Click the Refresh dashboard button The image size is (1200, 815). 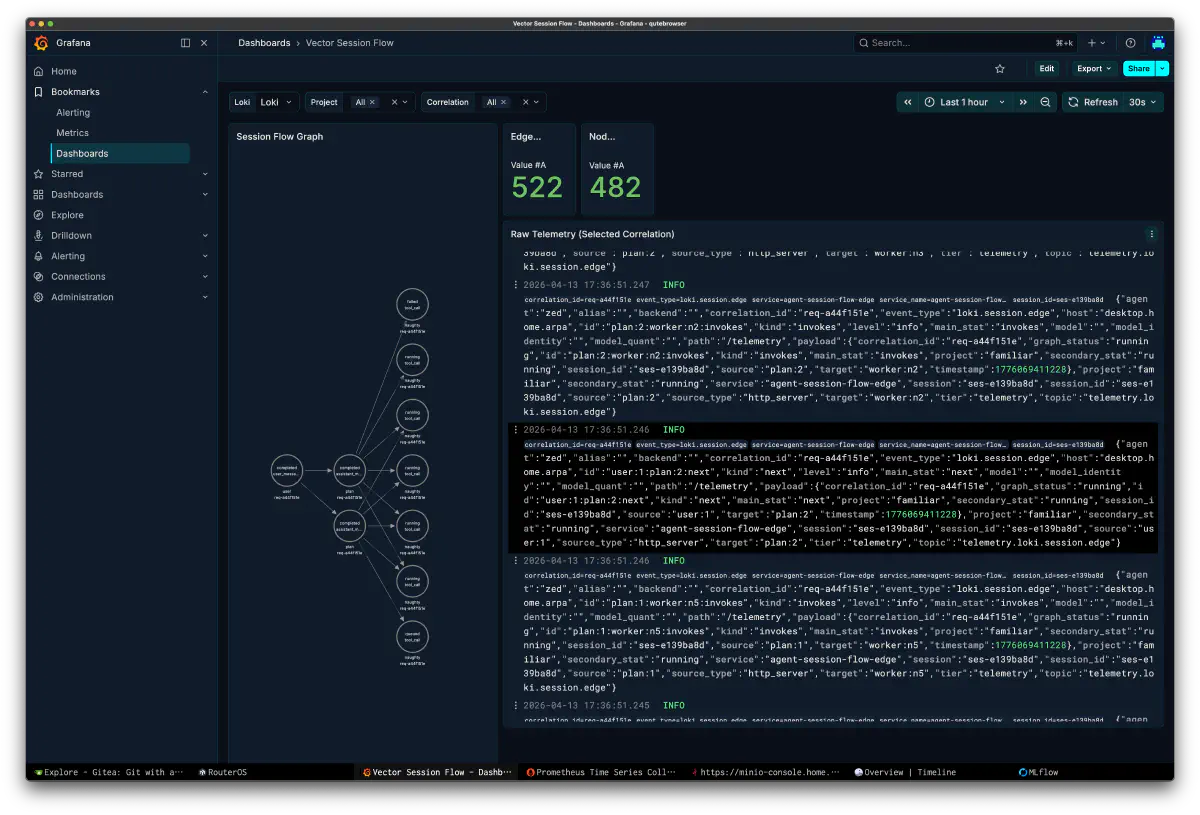click(1092, 102)
